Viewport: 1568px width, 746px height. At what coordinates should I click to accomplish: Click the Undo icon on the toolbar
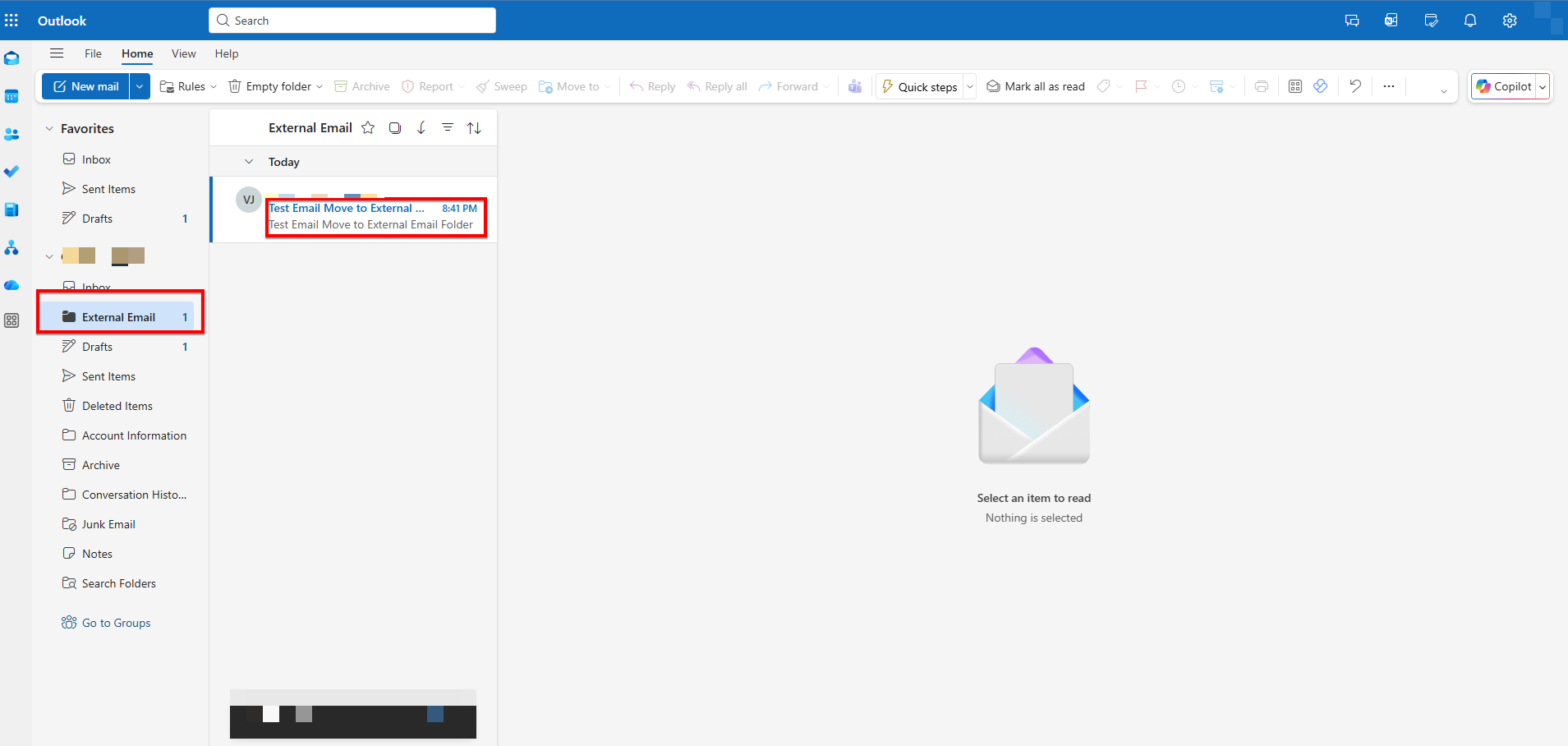click(1355, 85)
